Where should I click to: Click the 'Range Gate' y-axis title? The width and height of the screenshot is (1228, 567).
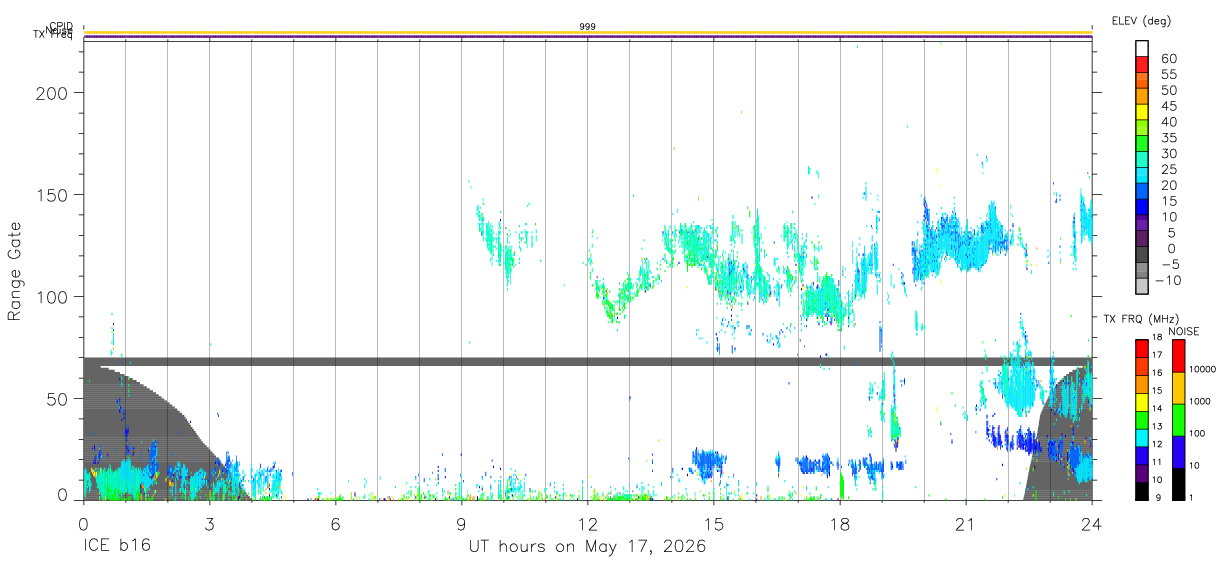(15, 271)
